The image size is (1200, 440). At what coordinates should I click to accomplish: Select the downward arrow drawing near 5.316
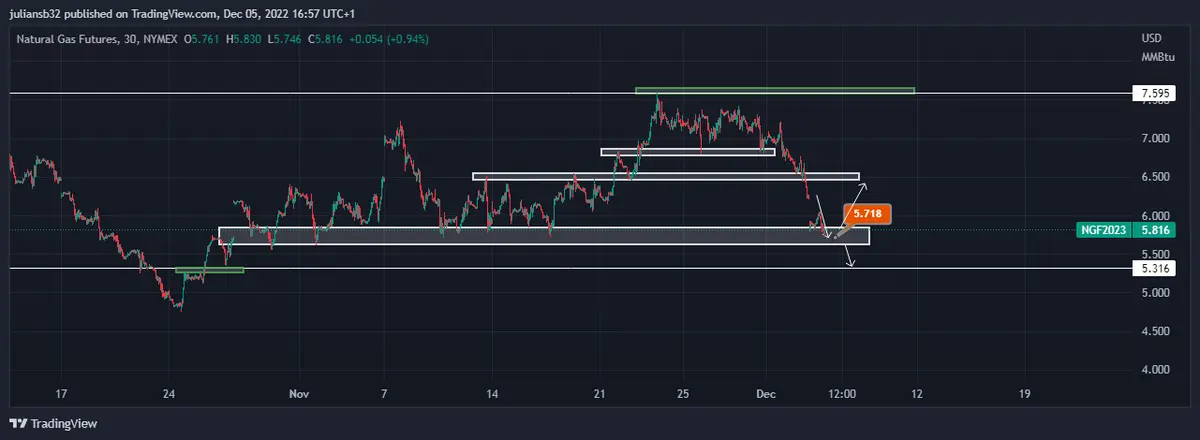847,255
